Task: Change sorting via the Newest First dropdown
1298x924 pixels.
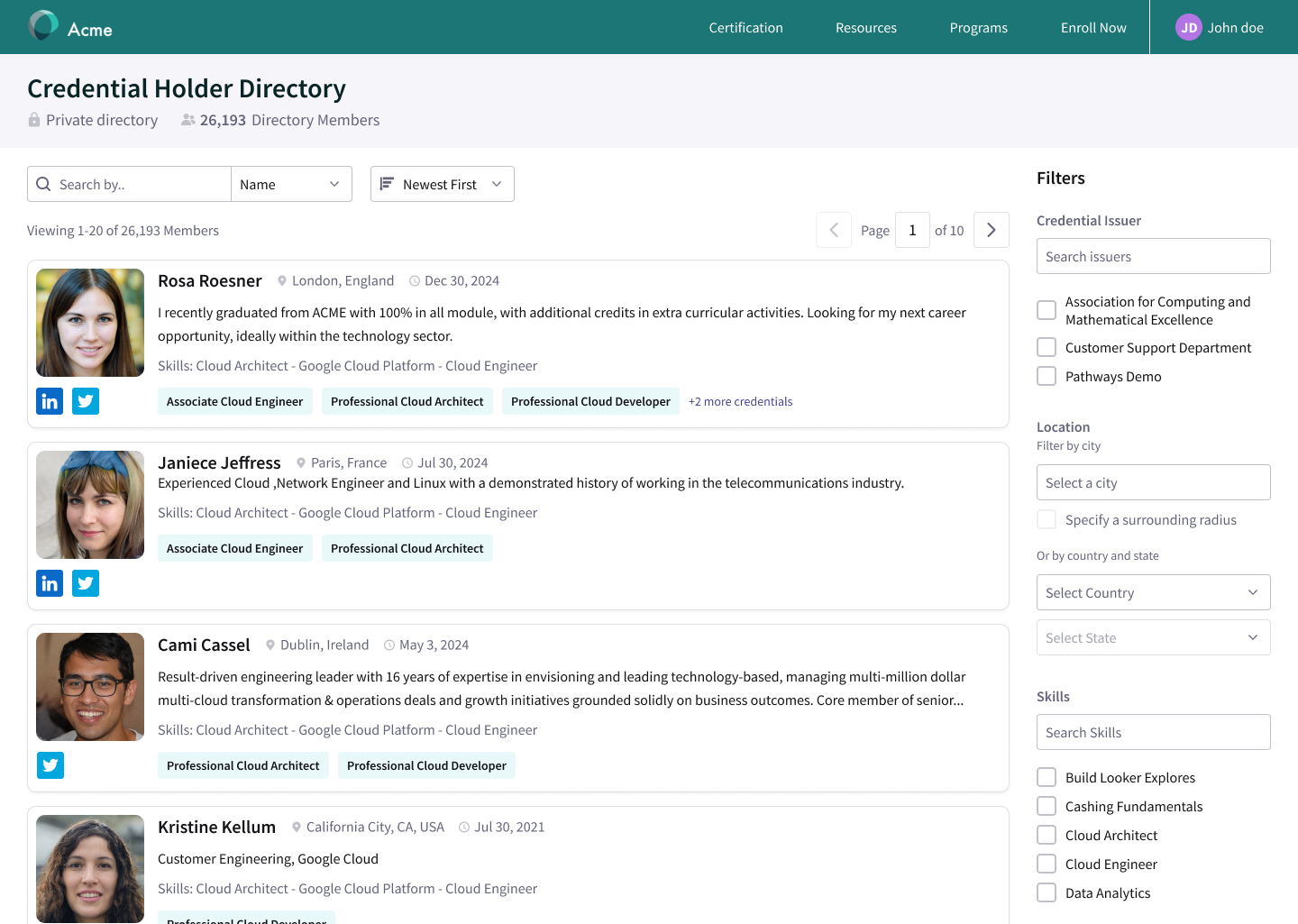Action: pyautogui.click(x=442, y=184)
